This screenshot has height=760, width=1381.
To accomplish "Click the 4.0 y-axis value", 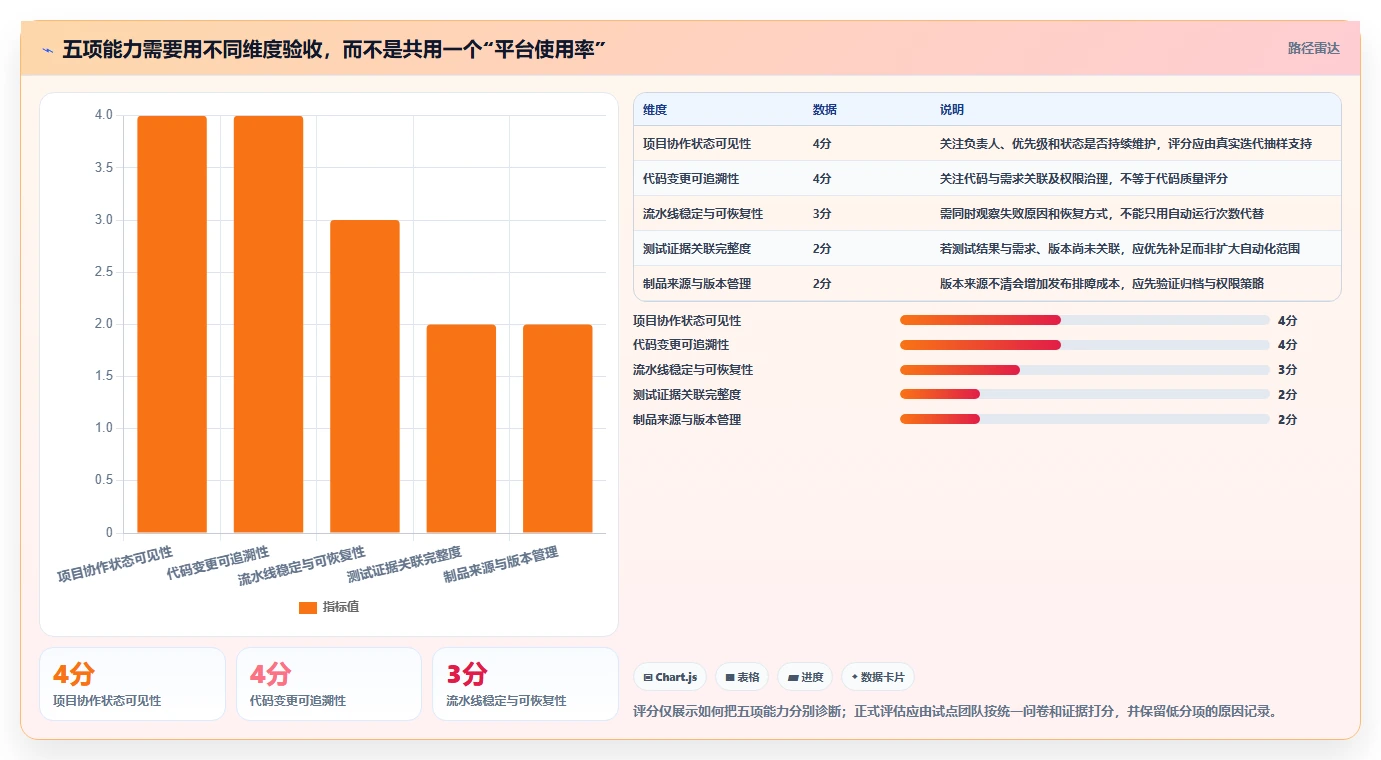I will pyautogui.click(x=104, y=115).
